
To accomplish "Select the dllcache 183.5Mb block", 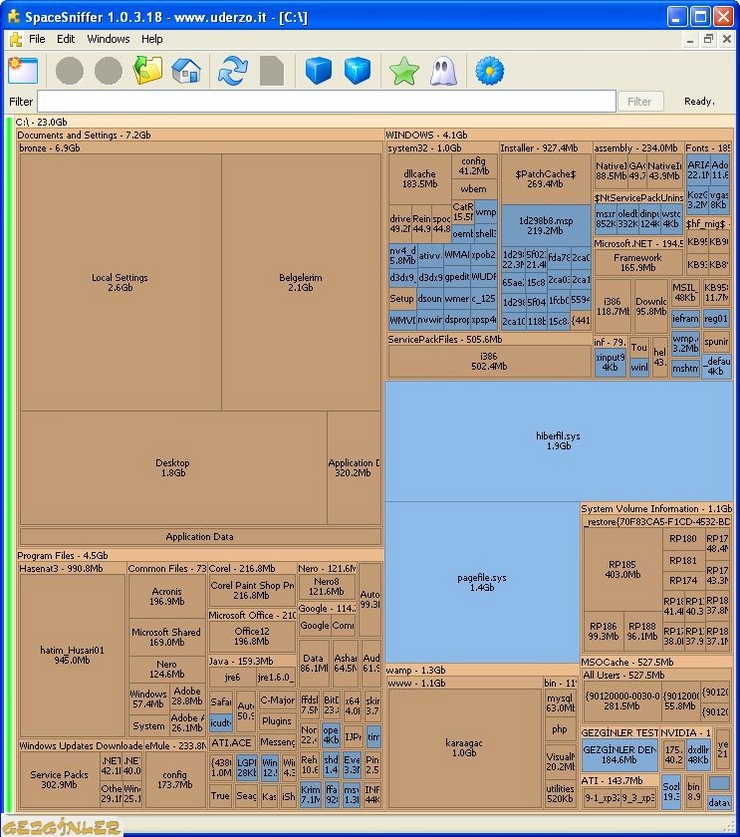I will 420,179.
